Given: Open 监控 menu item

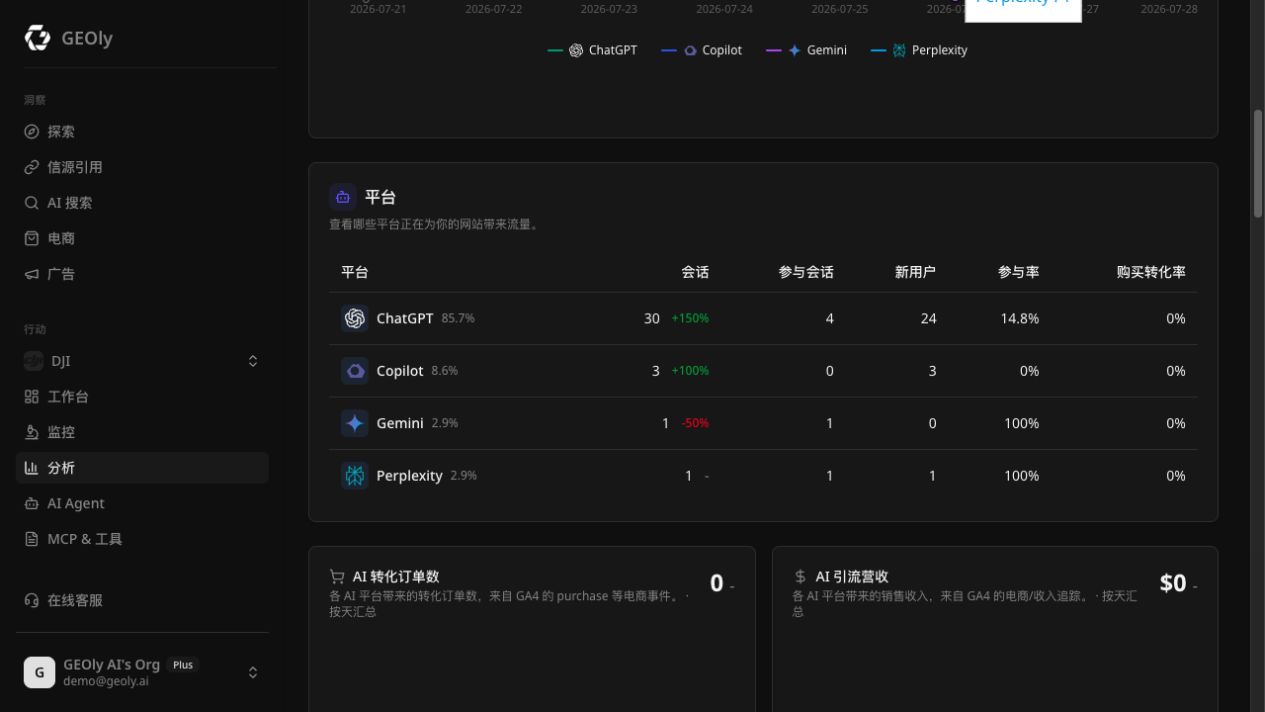Looking at the screenshot, I should click(x=142, y=432).
